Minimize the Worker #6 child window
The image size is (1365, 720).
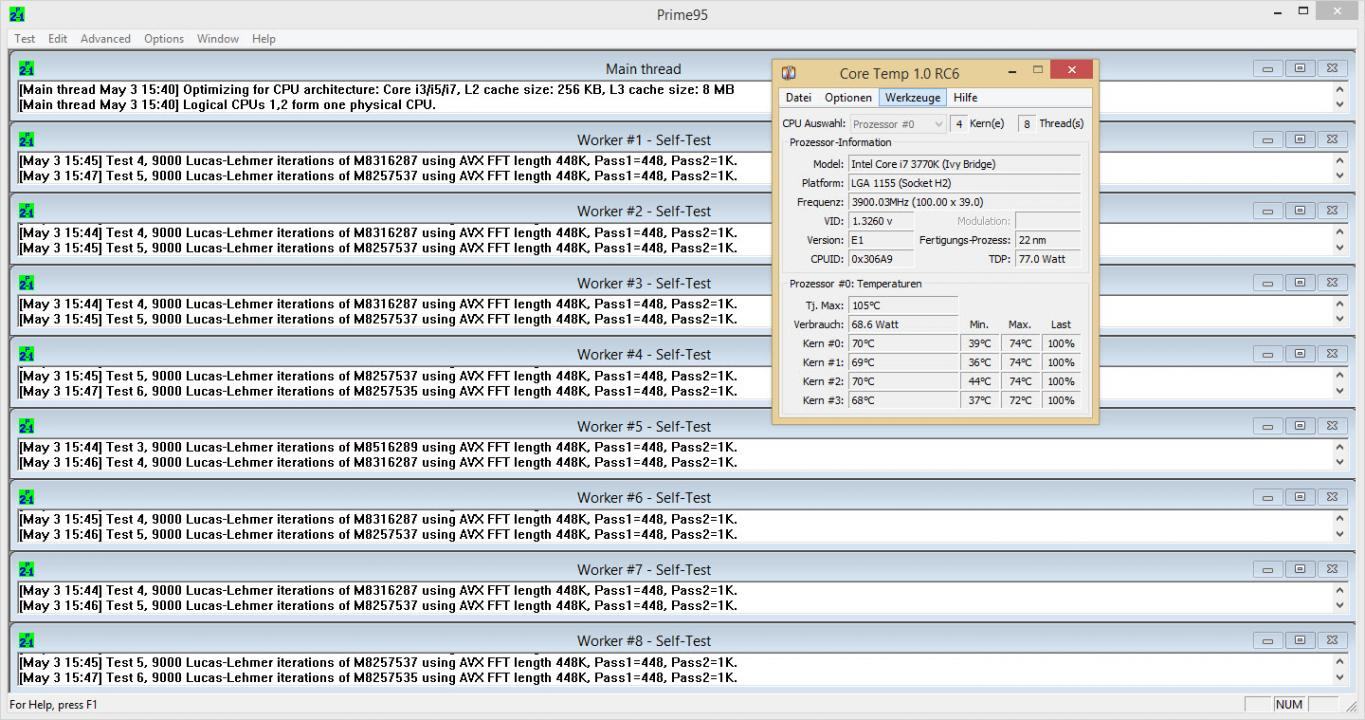[1268, 496]
